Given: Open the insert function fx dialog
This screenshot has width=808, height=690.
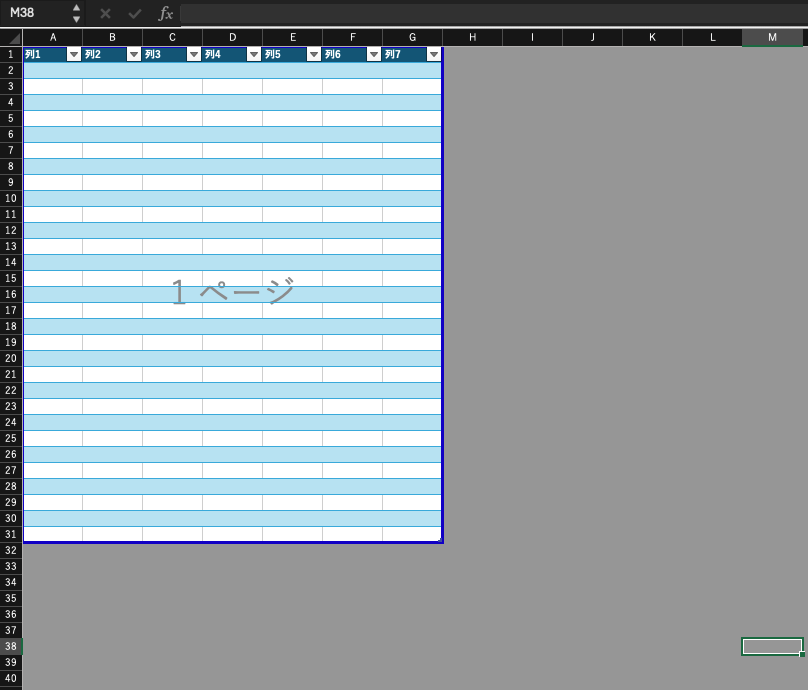Looking at the screenshot, I should coord(166,14).
